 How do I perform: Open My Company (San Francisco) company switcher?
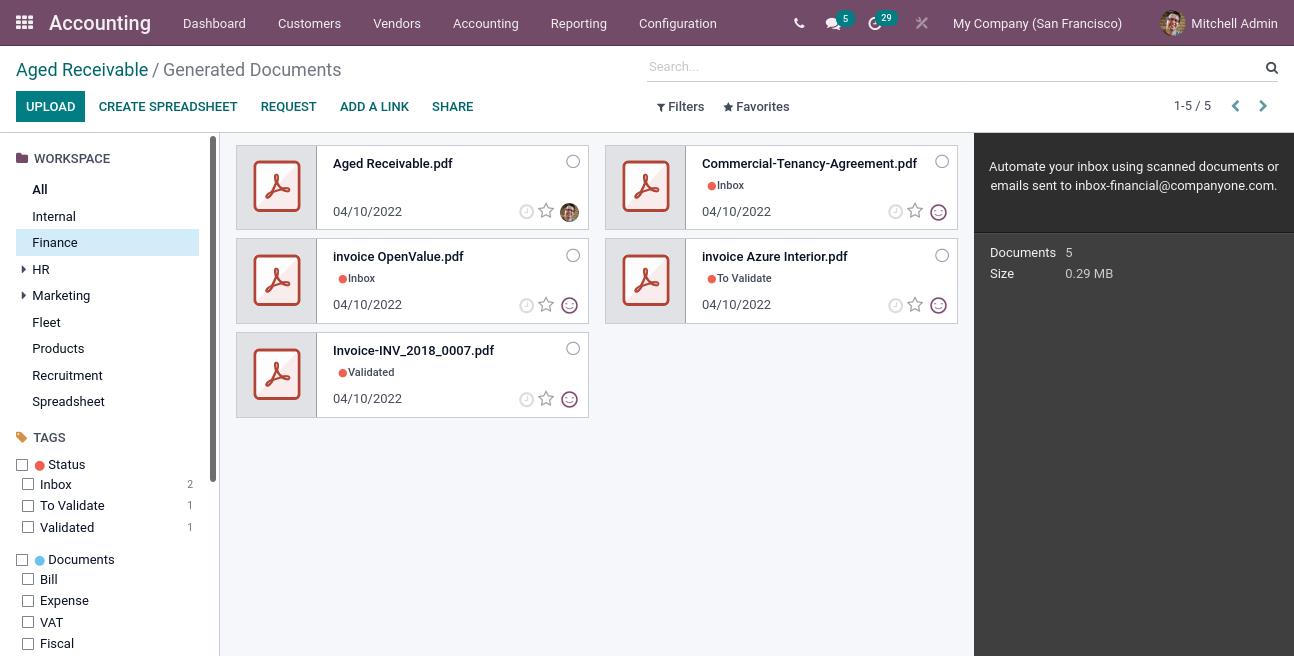1037,23
